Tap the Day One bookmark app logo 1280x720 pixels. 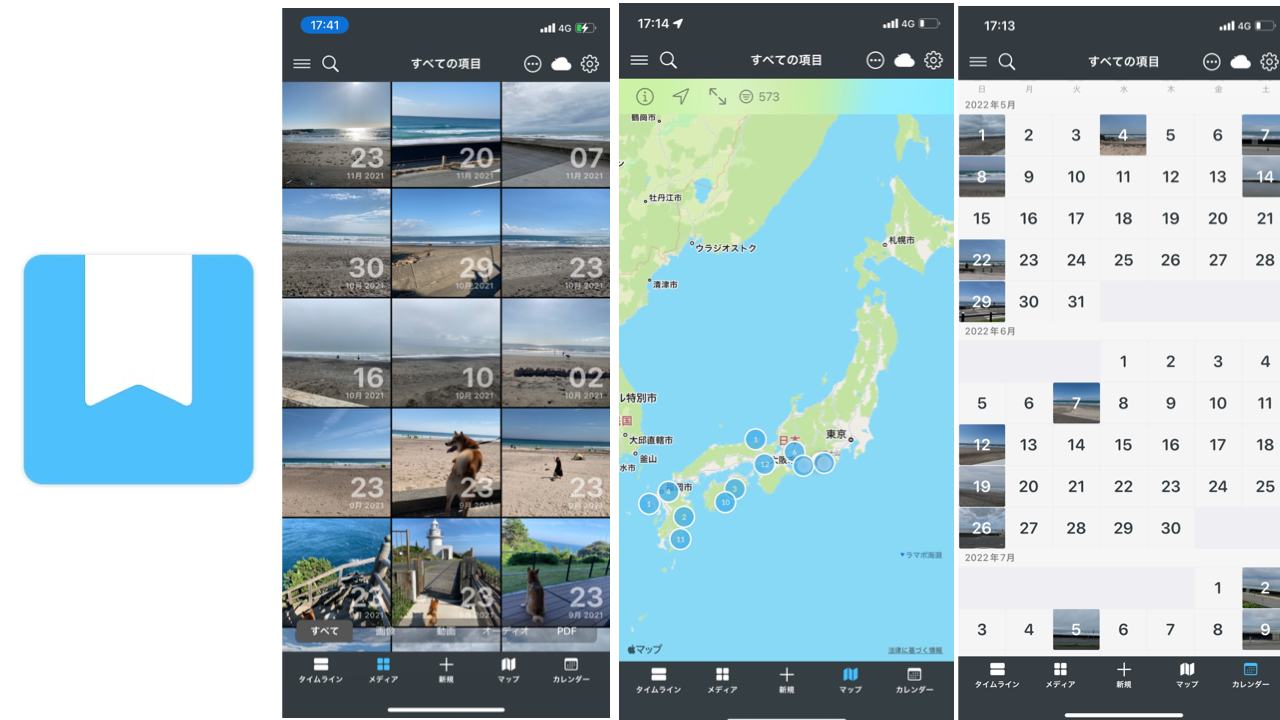[x=138, y=369]
